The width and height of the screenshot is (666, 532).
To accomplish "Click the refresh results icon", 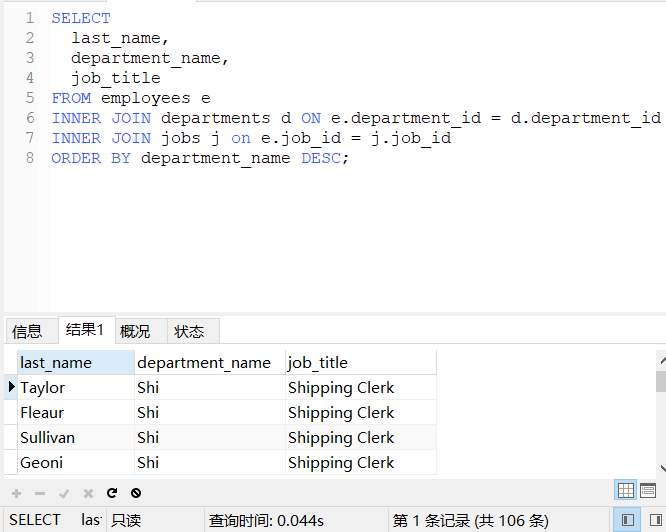I will (112, 493).
